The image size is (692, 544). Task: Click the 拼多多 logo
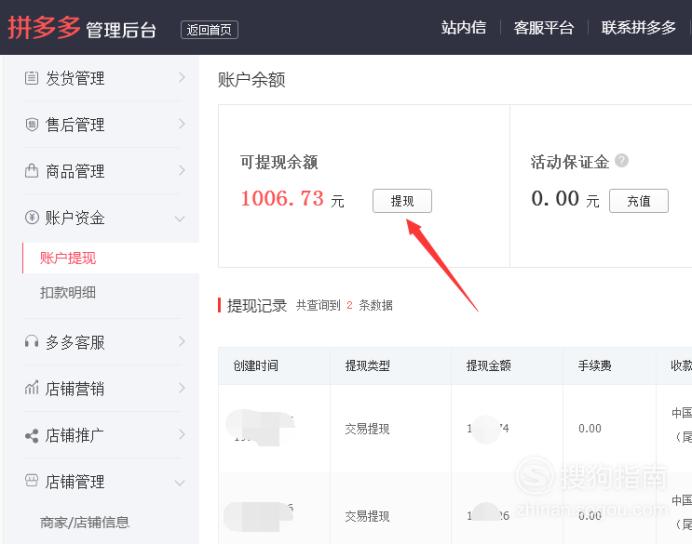pos(43,28)
